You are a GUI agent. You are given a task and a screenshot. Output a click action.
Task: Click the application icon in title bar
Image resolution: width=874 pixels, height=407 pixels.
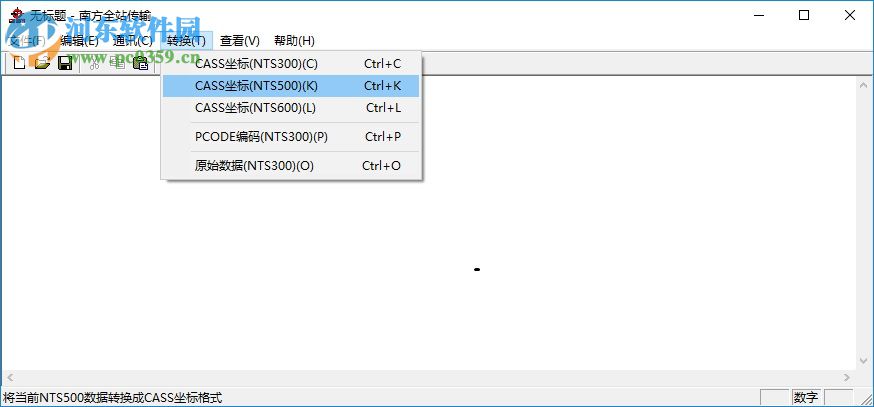click(x=16, y=16)
